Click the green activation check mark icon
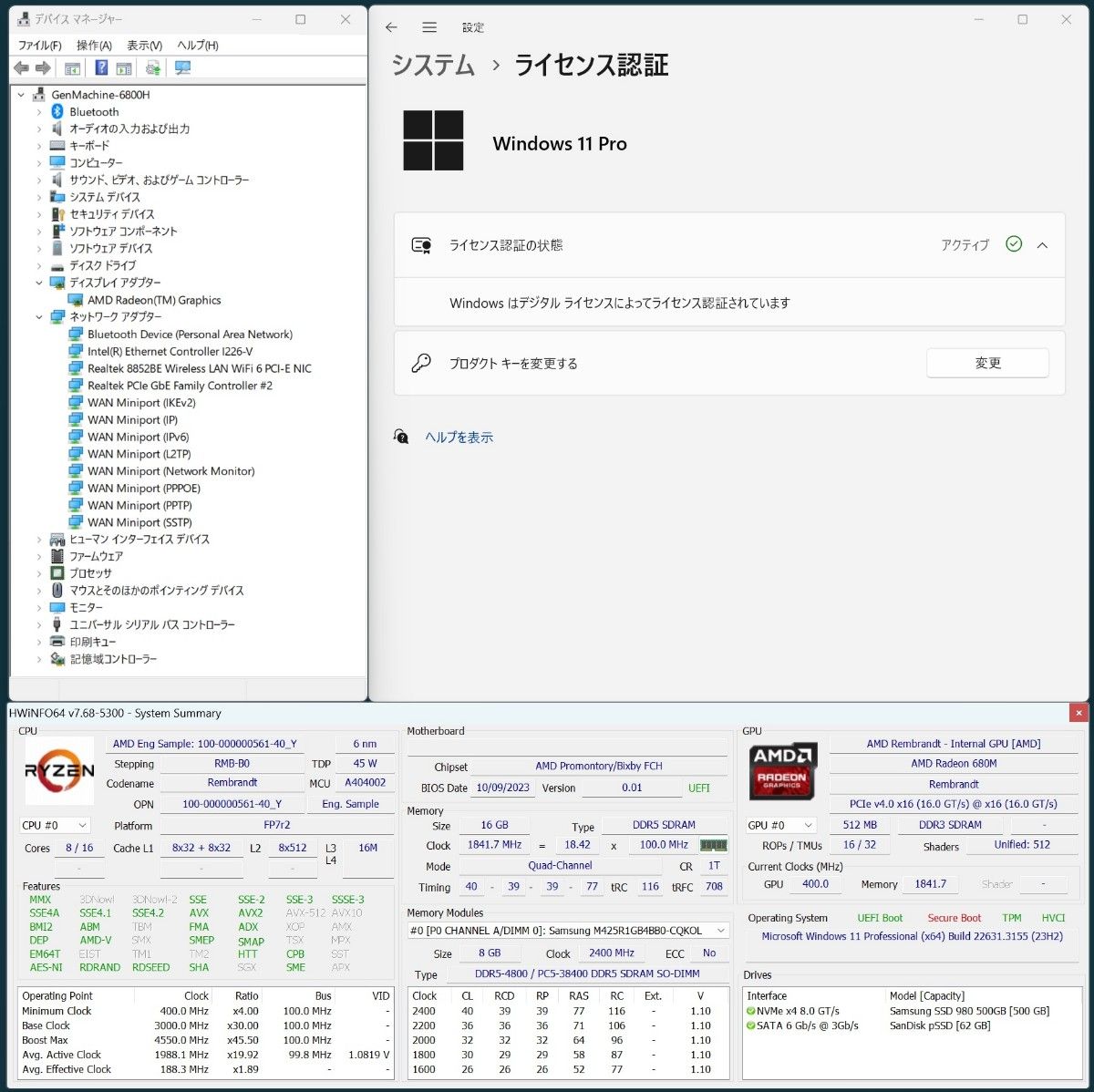 1013,244
